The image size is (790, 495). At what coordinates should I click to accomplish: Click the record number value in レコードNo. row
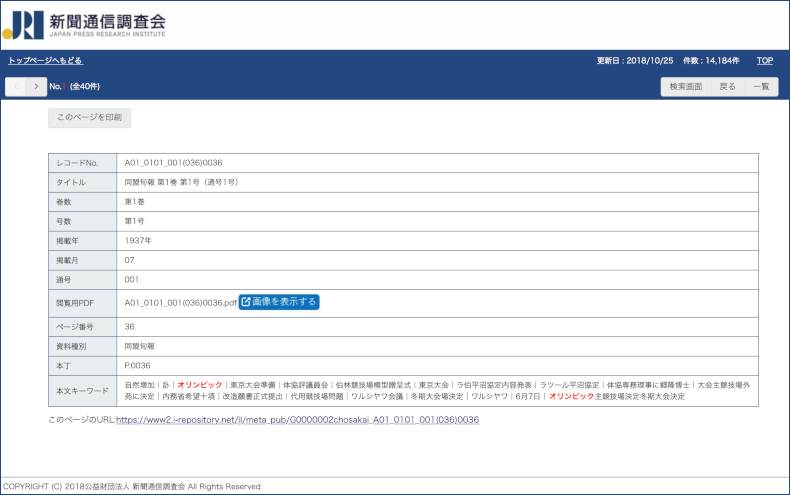pos(173,162)
